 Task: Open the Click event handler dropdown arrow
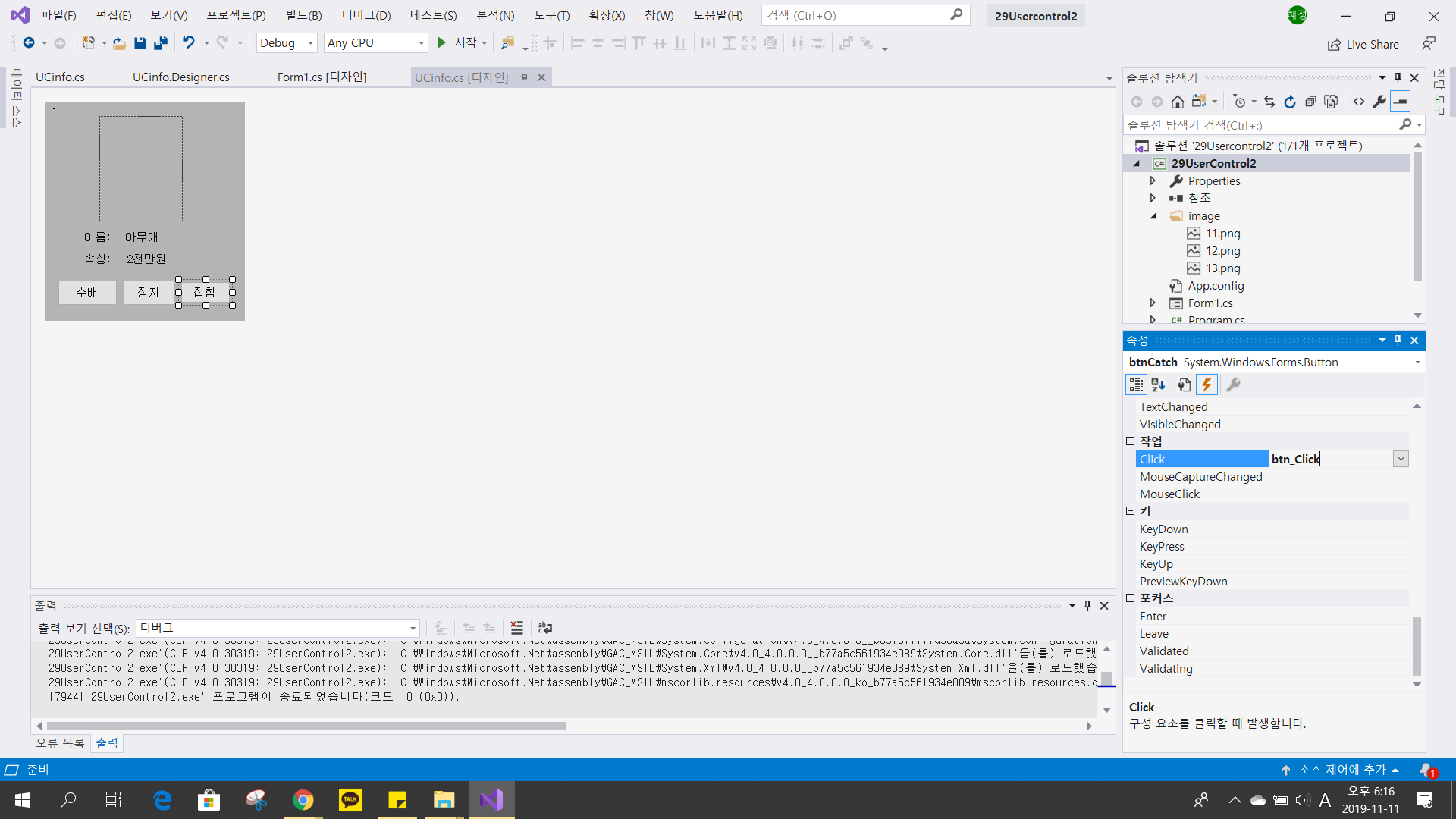(1401, 459)
